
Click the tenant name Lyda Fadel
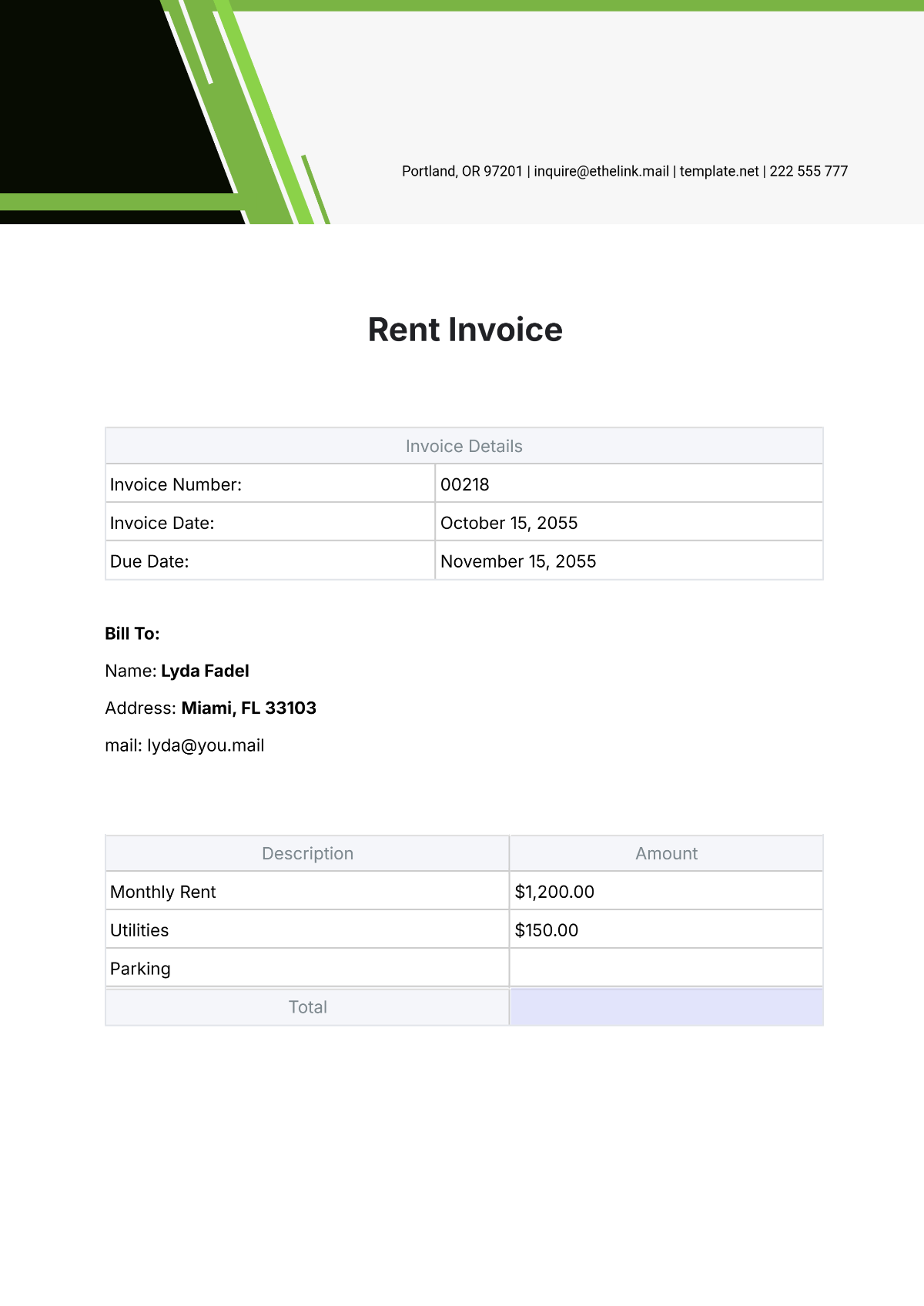(x=205, y=671)
